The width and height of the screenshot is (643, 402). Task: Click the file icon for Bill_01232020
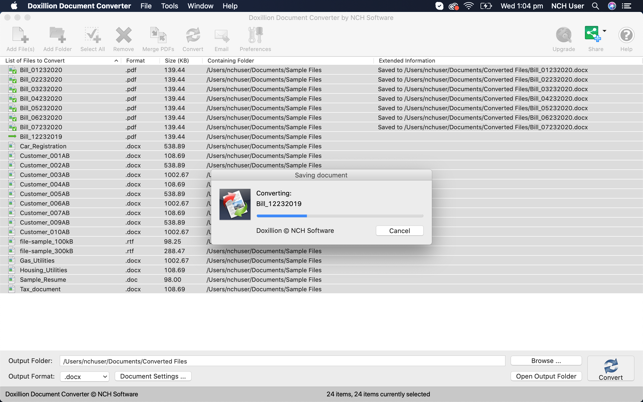point(12,70)
